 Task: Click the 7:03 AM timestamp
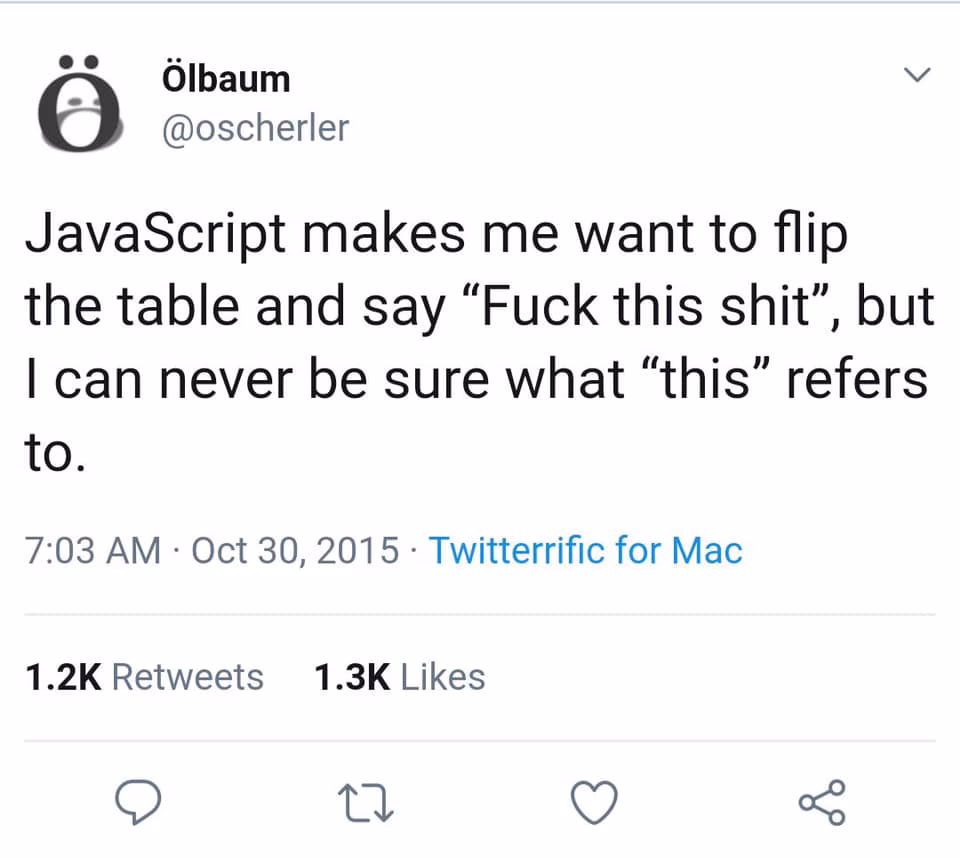pyautogui.click(x=93, y=550)
